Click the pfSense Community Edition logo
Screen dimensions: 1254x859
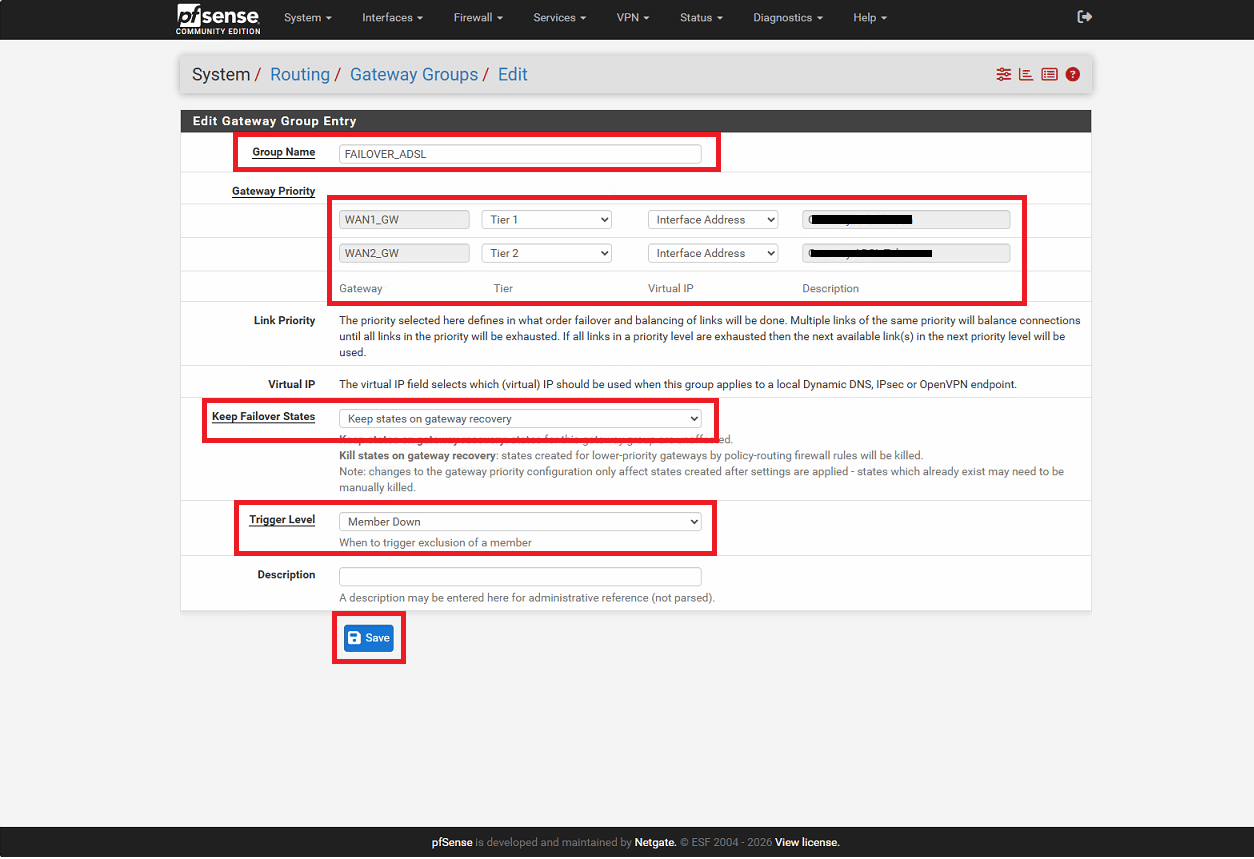click(x=218, y=19)
